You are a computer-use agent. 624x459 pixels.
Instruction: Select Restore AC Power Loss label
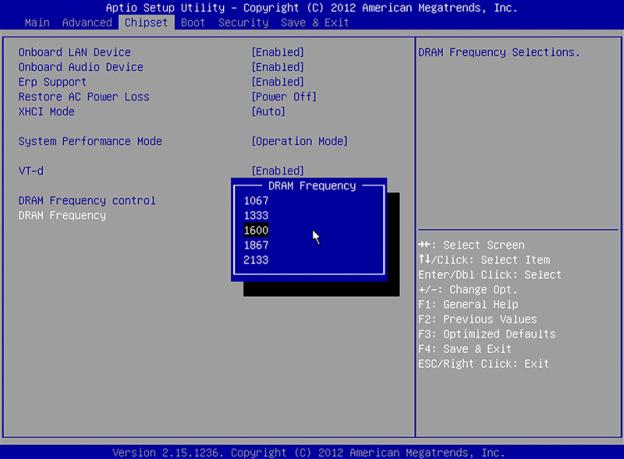(84, 97)
